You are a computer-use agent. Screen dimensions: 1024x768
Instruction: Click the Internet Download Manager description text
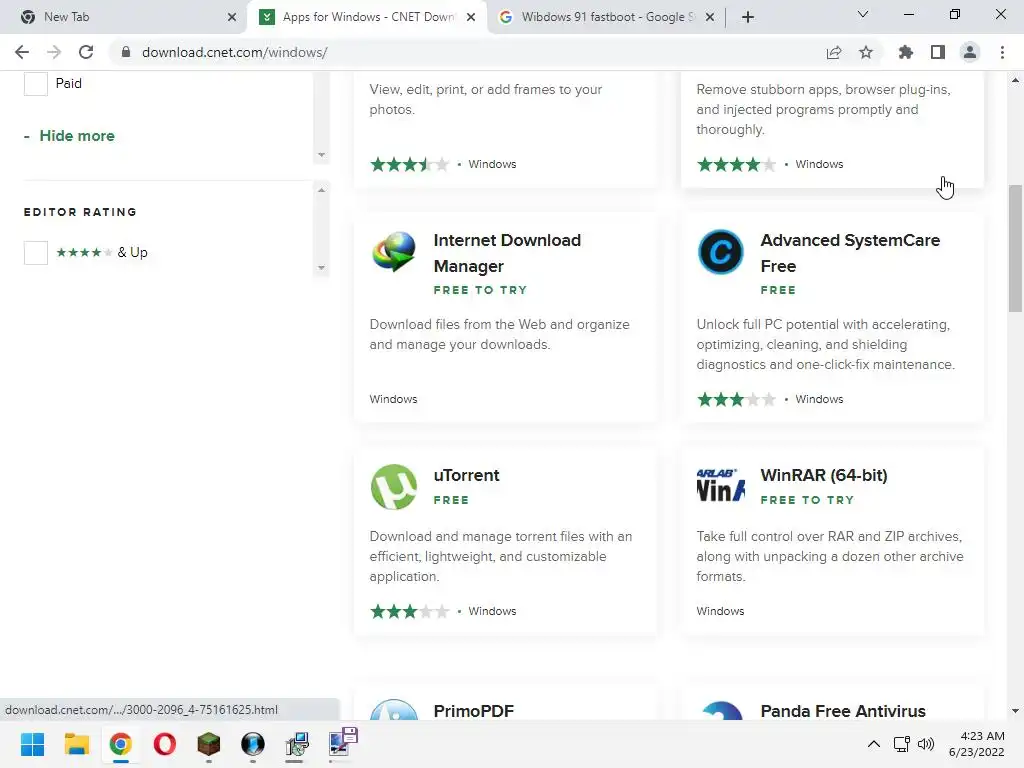[500, 334]
